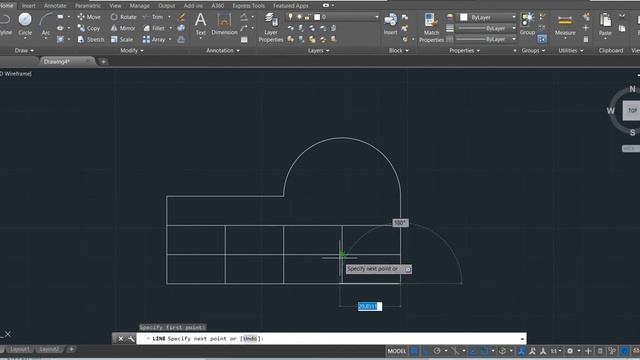Switch to the Layout1 tab

19,349
